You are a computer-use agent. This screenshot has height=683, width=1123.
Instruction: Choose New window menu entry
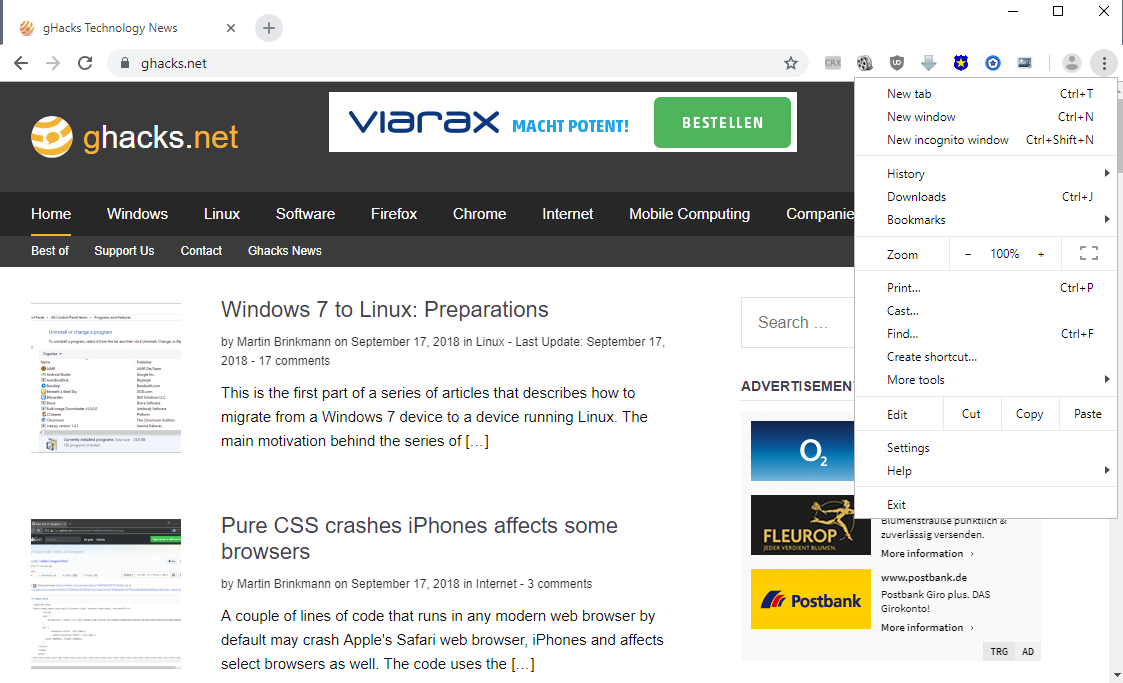click(986, 117)
